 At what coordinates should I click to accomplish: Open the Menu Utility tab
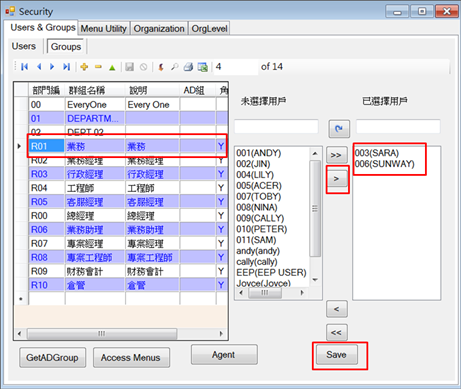(104, 29)
